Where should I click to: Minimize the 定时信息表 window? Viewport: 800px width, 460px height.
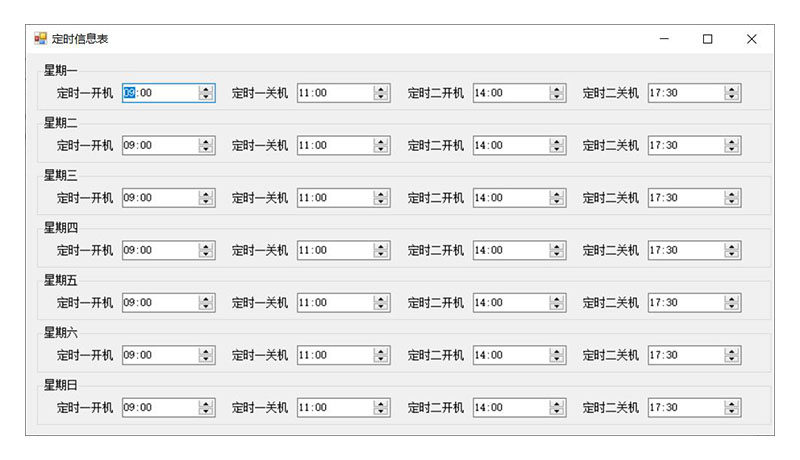pos(664,39)
